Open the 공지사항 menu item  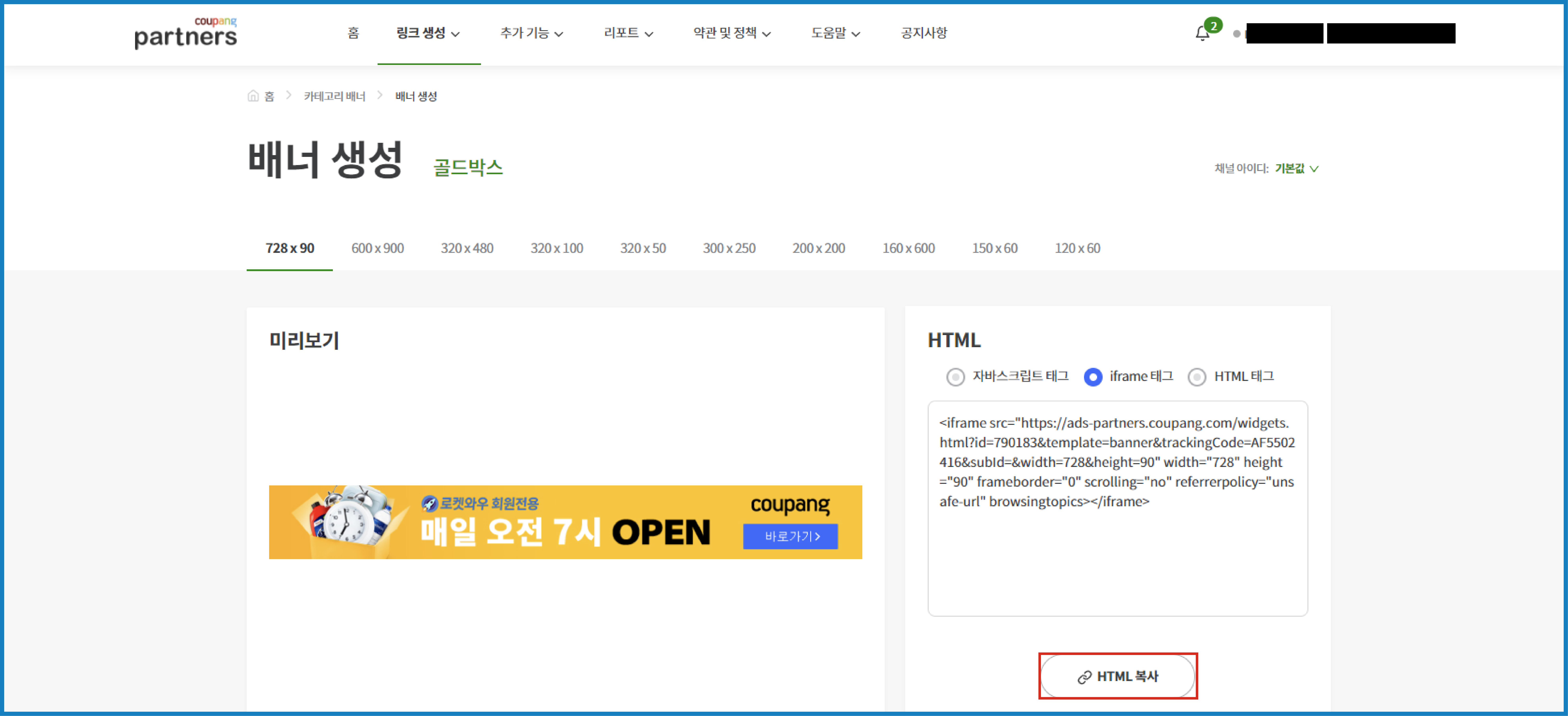923,33
